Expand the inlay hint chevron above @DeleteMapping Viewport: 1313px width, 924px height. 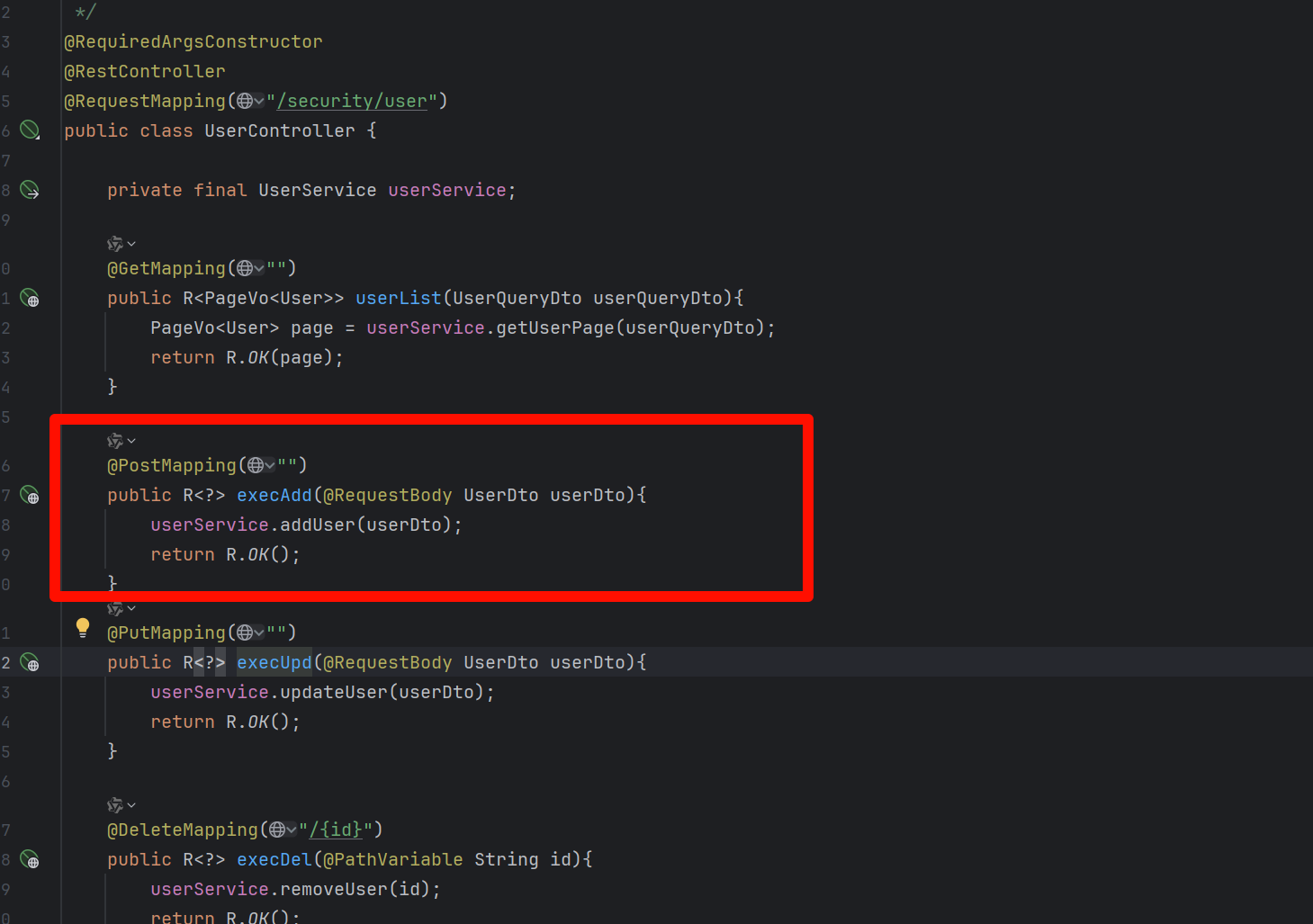pyautogui.click(x=131, y=805)
